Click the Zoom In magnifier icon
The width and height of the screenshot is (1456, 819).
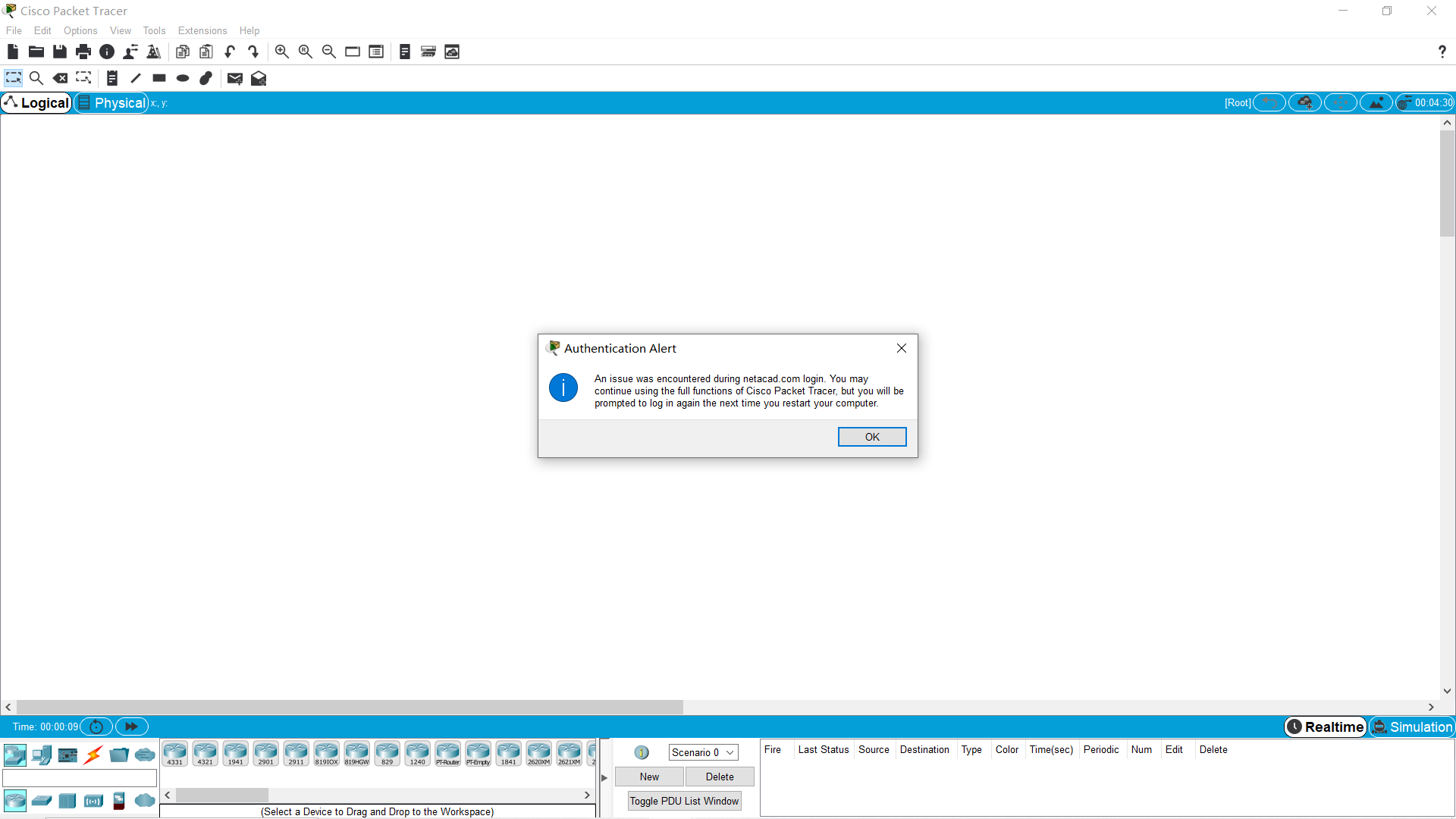point(281,52)
